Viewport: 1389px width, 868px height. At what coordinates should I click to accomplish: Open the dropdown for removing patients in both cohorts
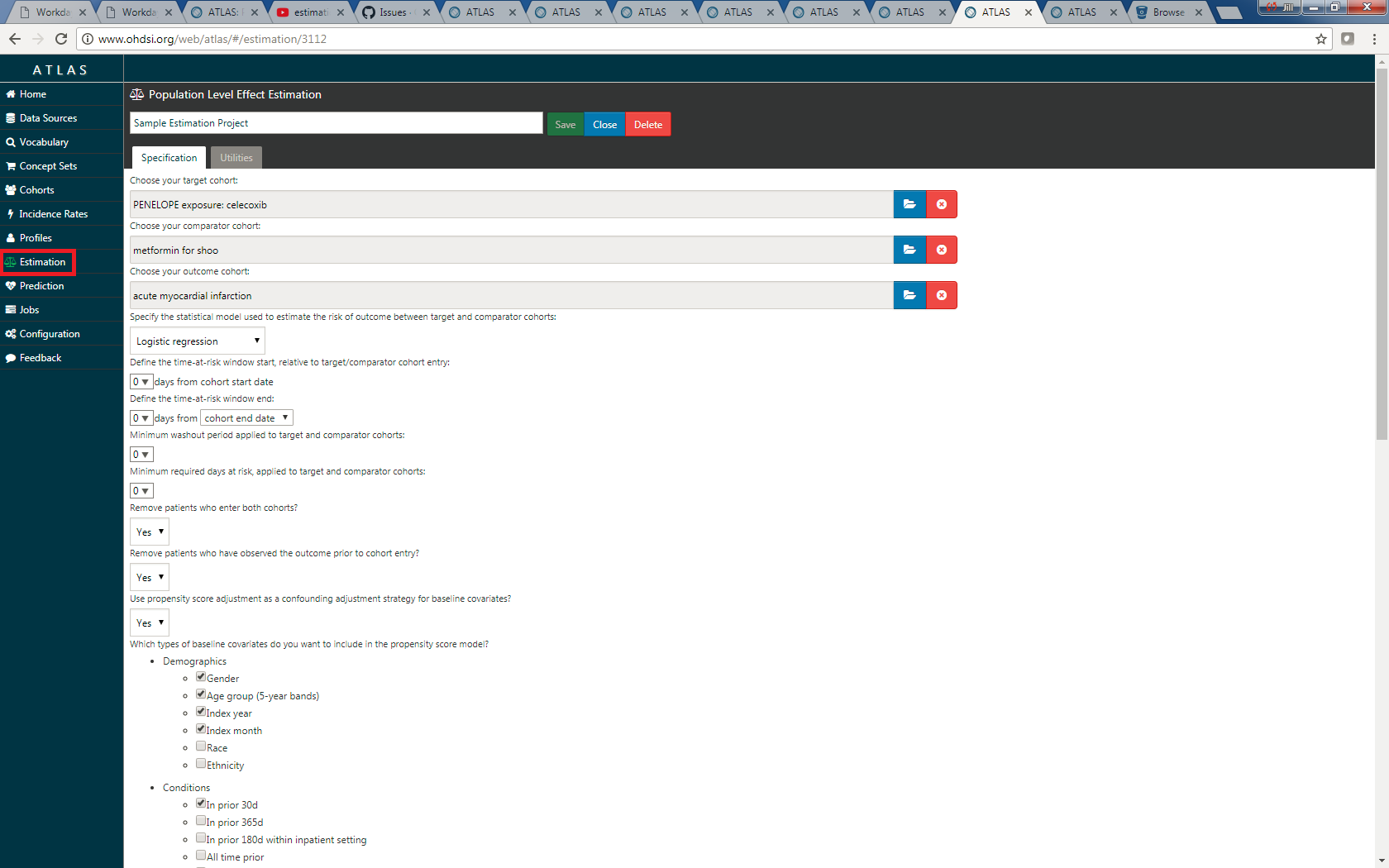pyautogui.click(x=149, y=532)
